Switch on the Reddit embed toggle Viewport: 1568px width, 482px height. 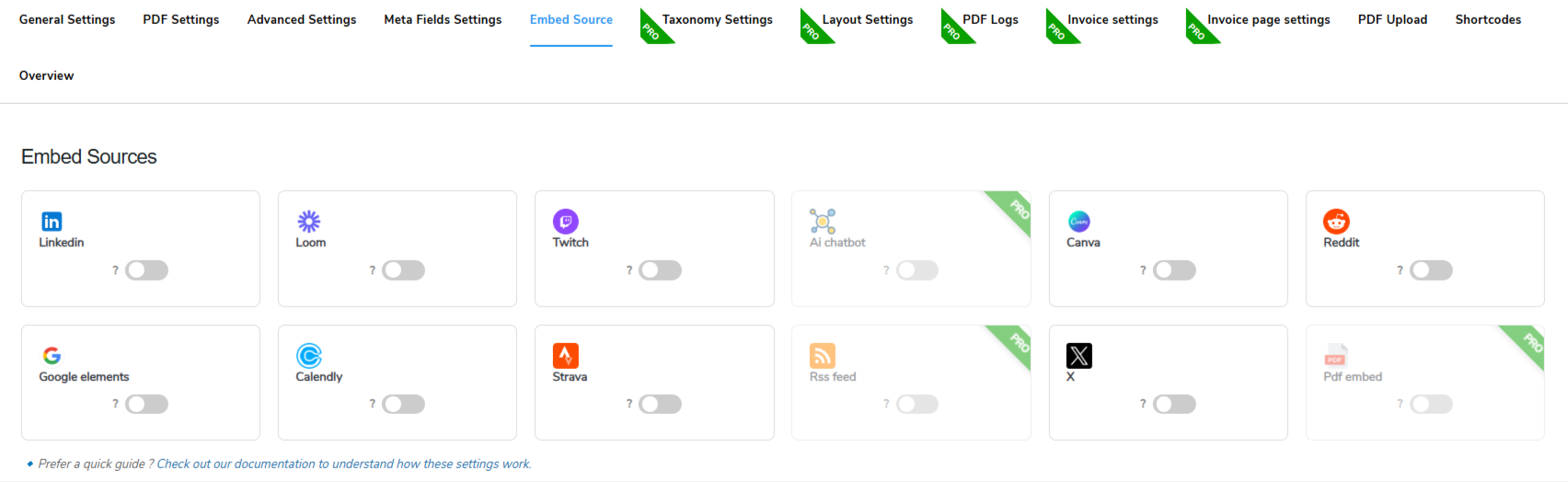coord(1431,270)
